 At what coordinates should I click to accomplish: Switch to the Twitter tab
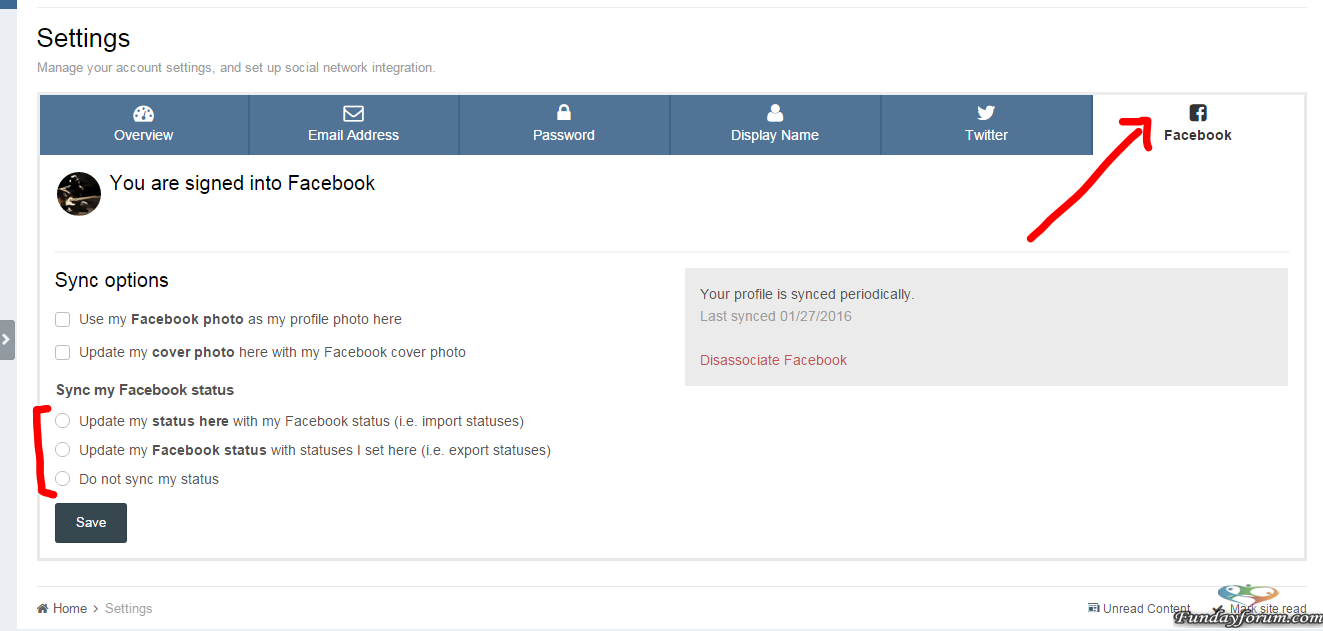pos(986,125)
